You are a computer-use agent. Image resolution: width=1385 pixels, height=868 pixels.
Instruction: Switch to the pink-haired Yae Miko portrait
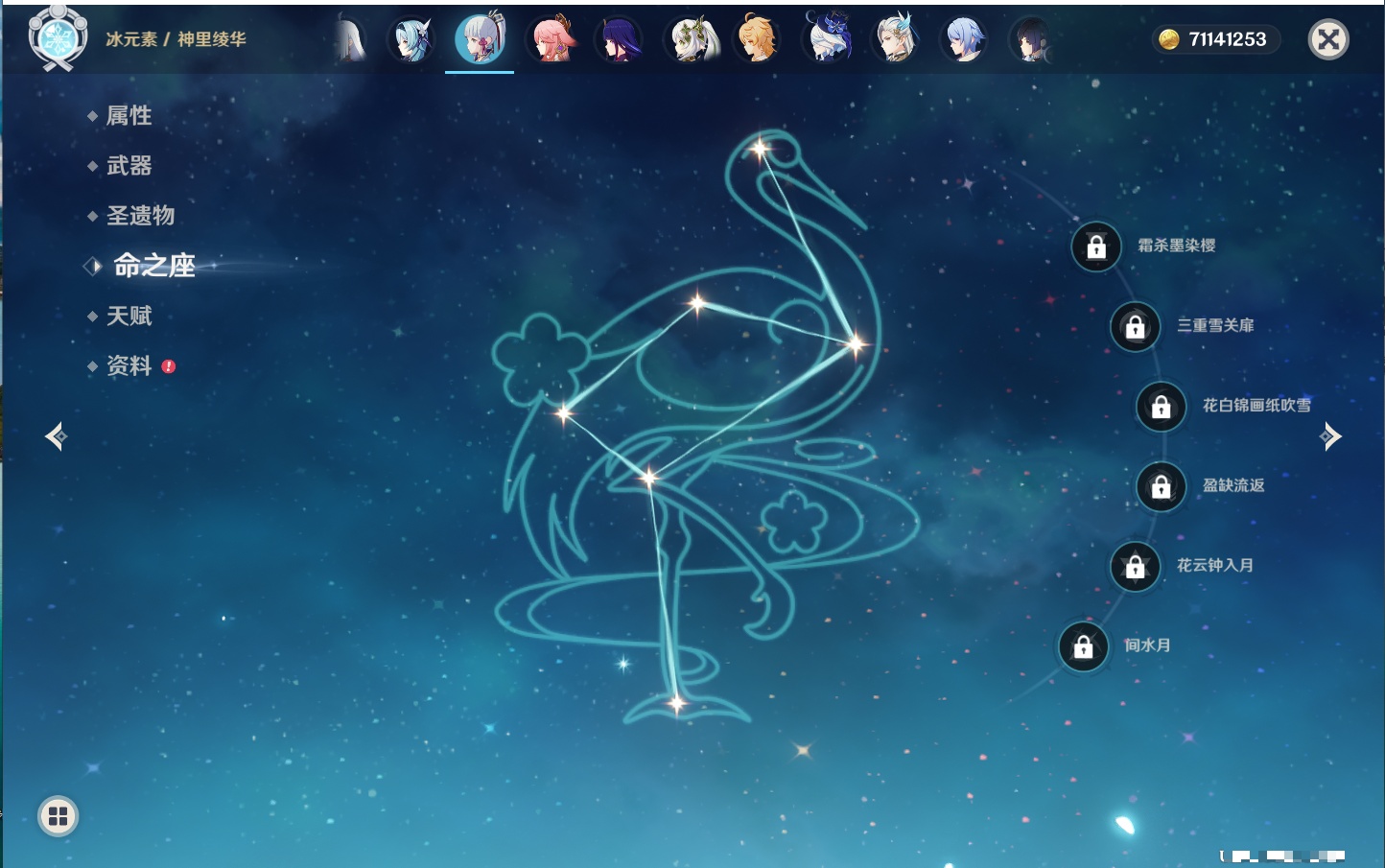pos(552,39)
